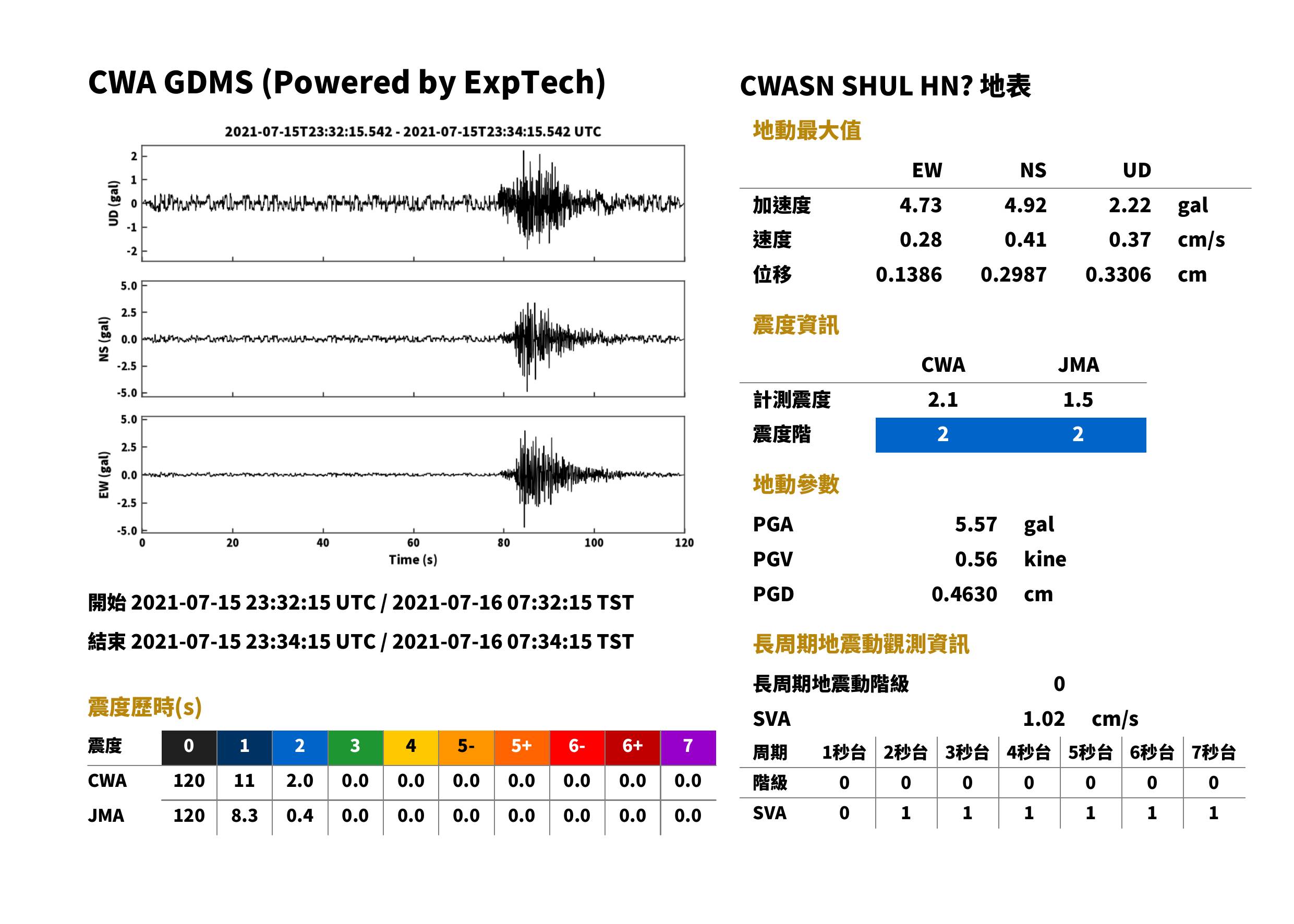
Task: Select the NS waveform plot
Action: tap(413, 338)
